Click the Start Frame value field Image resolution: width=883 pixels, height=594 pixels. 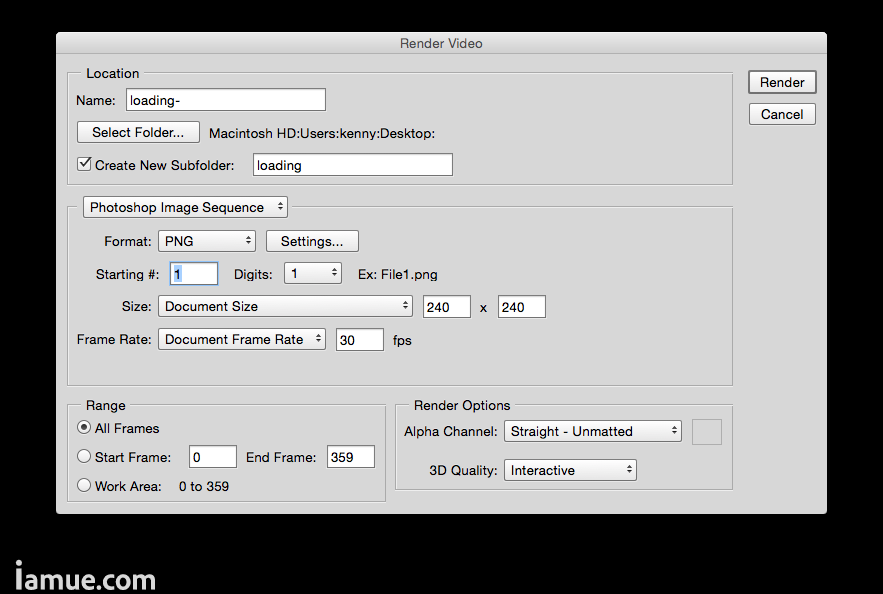pos(213,457)
